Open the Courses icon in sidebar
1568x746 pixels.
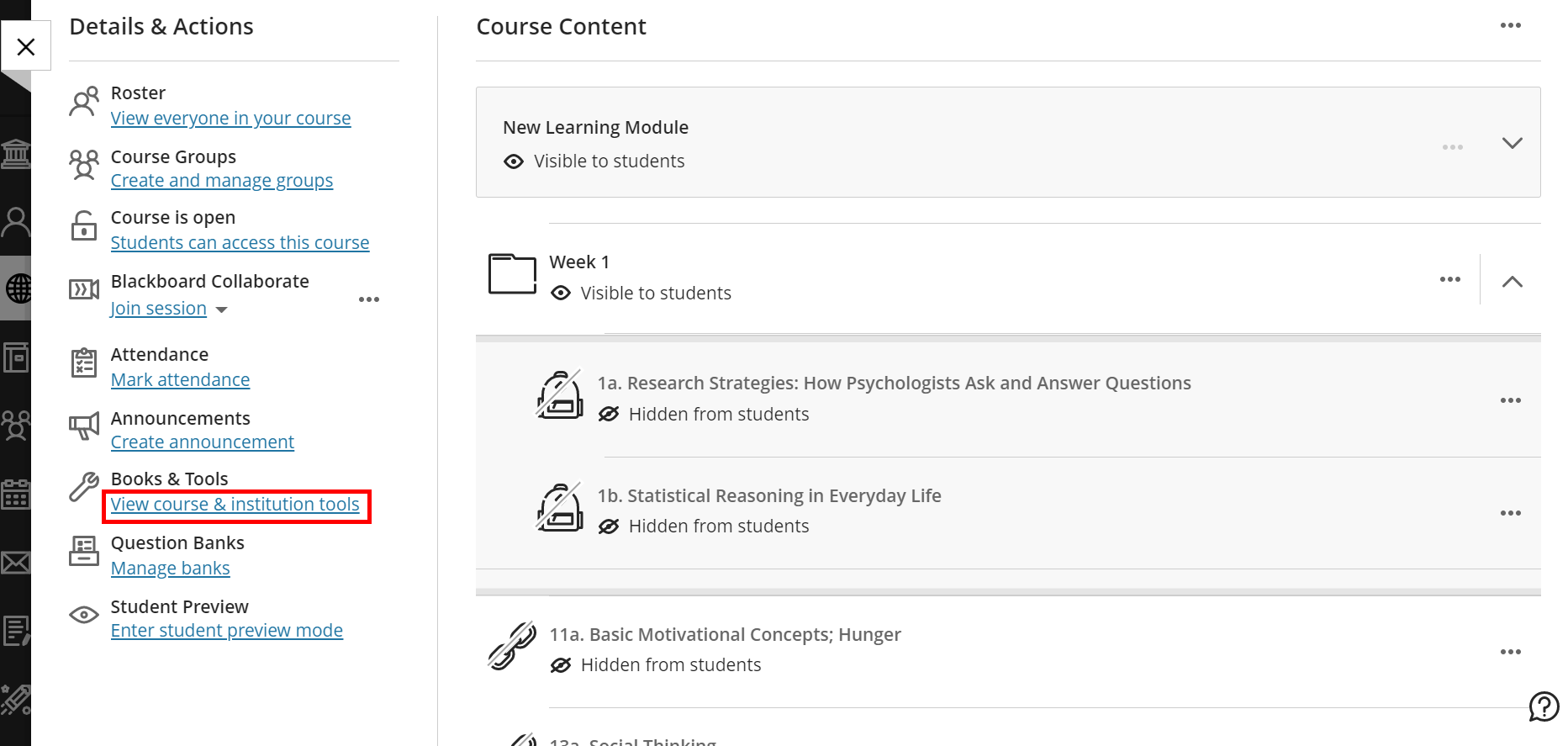(x=15, y=357)
